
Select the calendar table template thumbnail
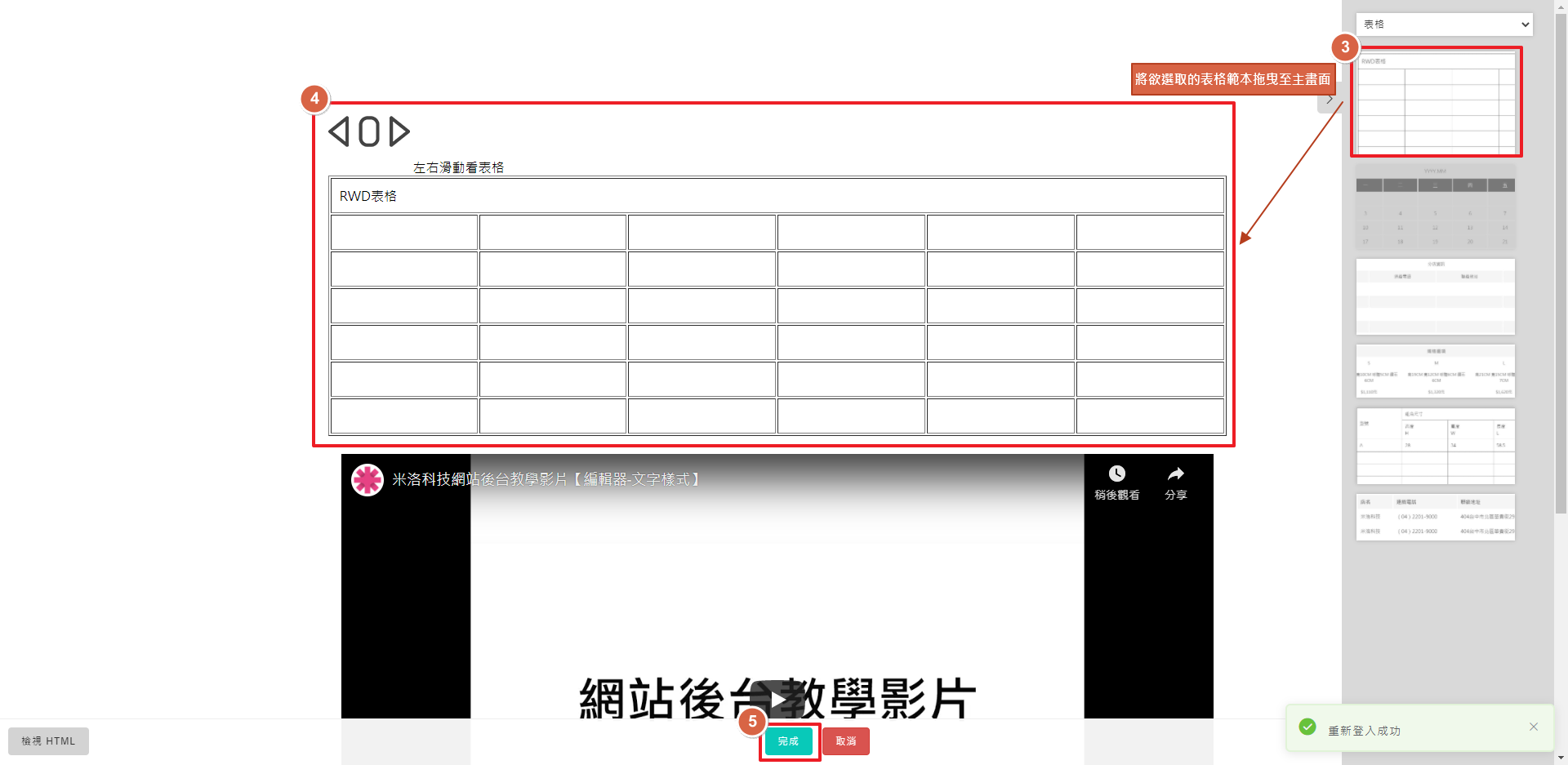[x=1436, y=207]
